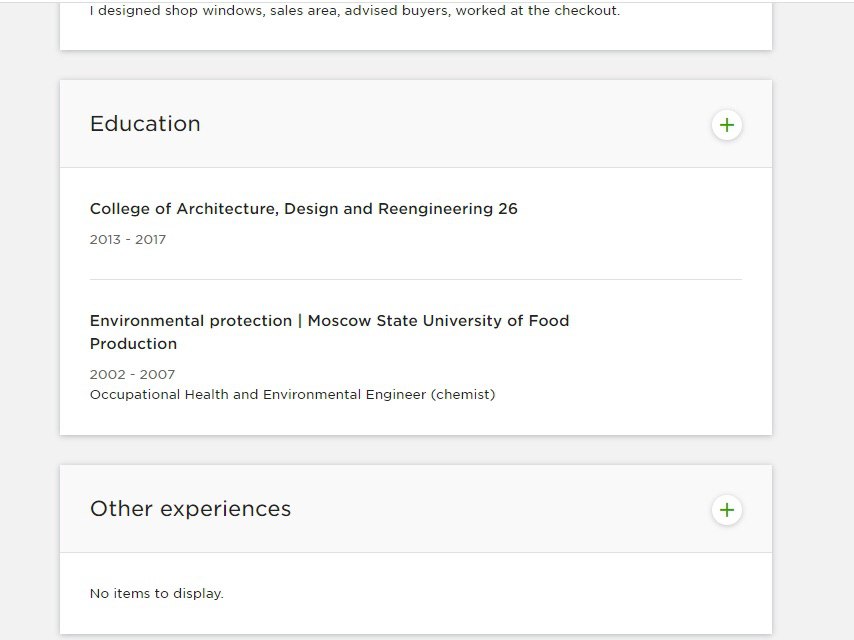
Task: Select Occupational Health and Environmental Engineer description
Action: click(x=292, y=394)
